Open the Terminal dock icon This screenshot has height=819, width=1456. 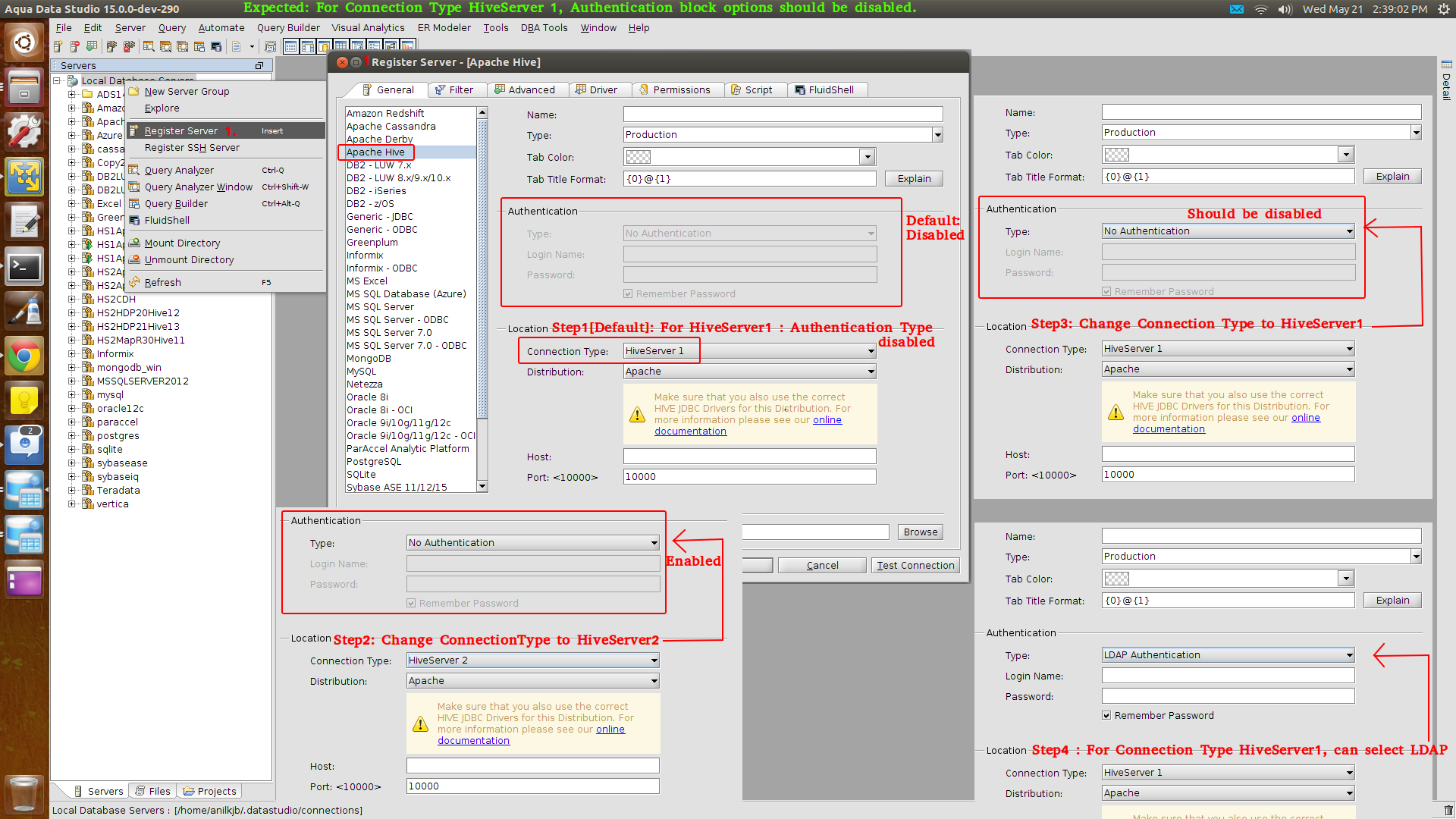pos(24,267)
